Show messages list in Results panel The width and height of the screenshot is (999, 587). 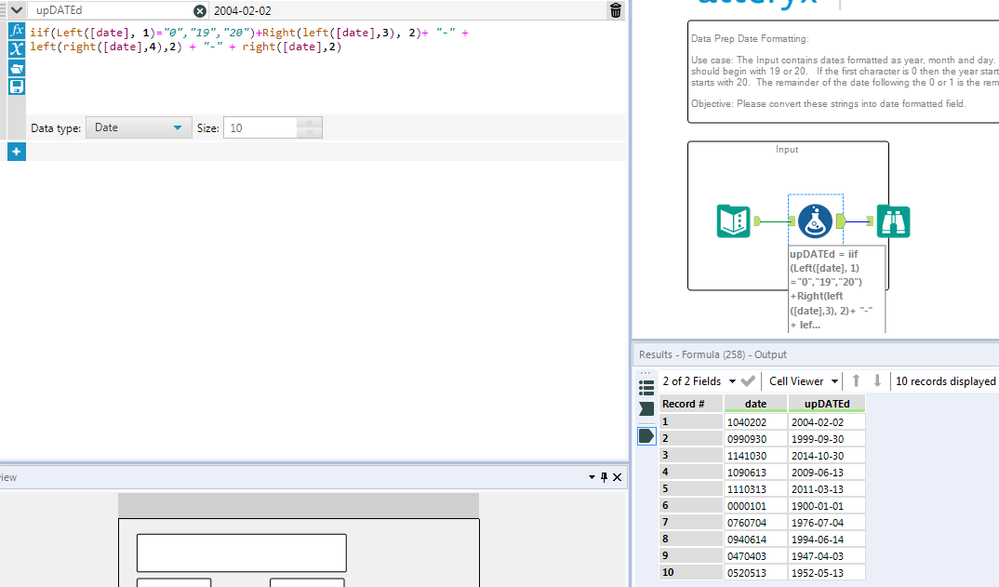646,388
